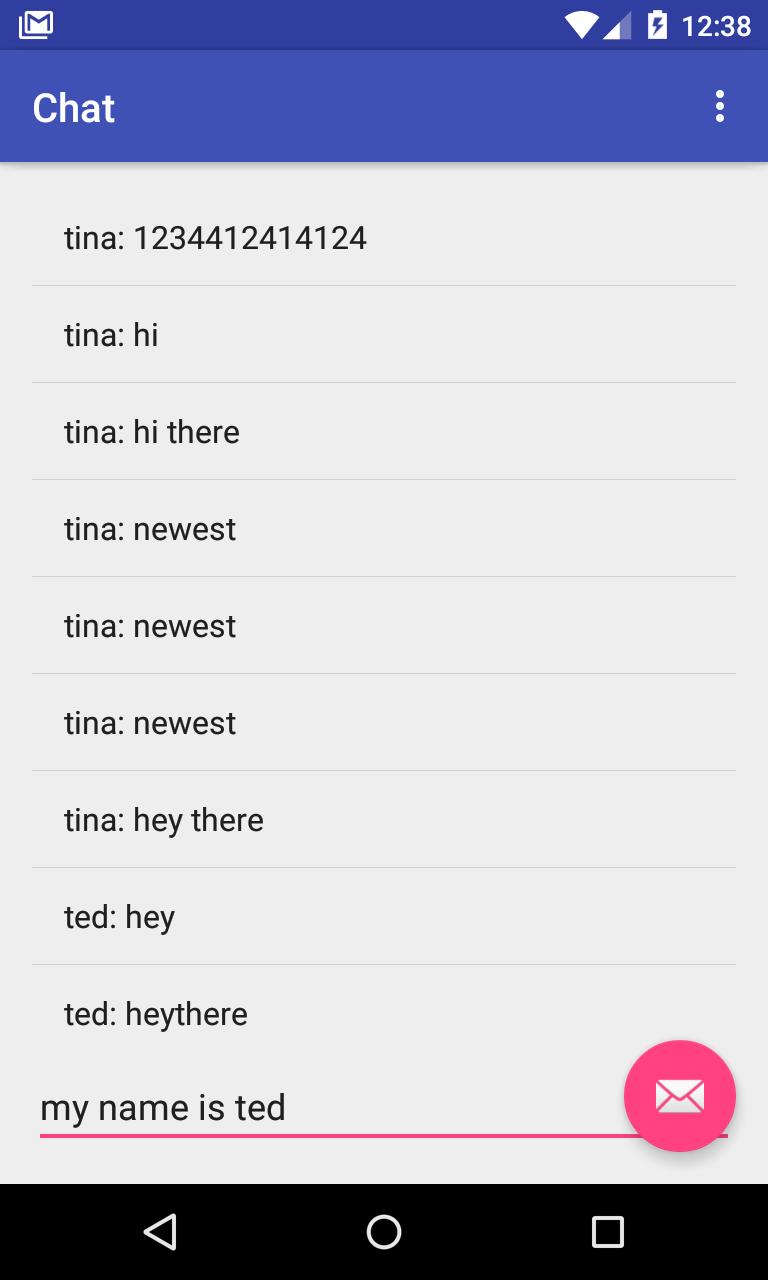Select the "tina: hi" message
The image size is (768, 1280).
coord(384,334)
